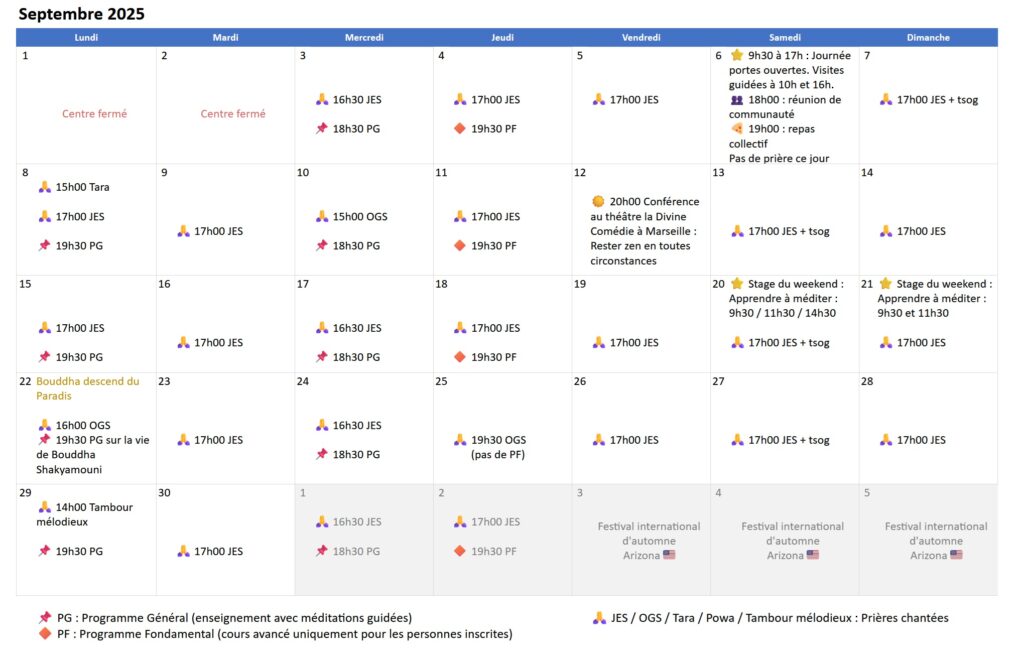
Task: Click the pizza icon beside 19h00 repas collectif
Action: click(737, 129)
